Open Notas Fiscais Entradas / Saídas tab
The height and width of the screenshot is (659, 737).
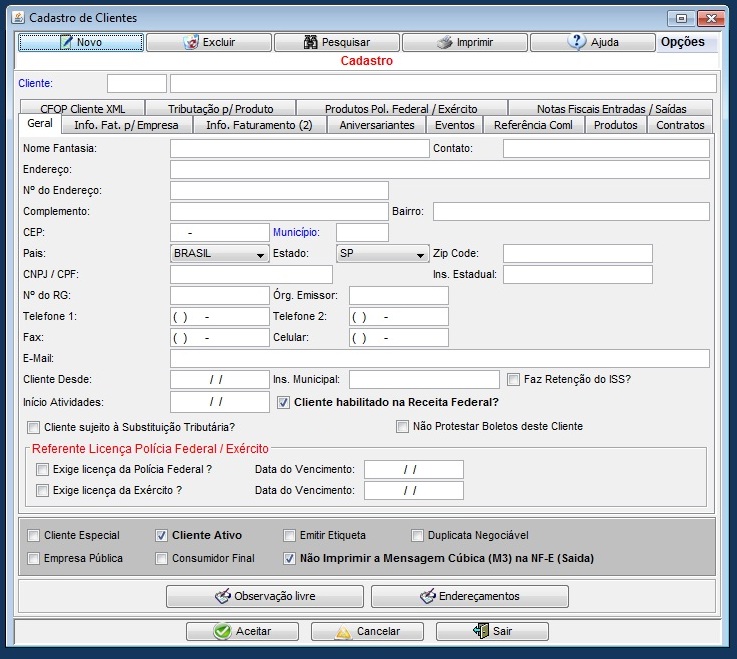pyautogui.click(x=611, y=109)
